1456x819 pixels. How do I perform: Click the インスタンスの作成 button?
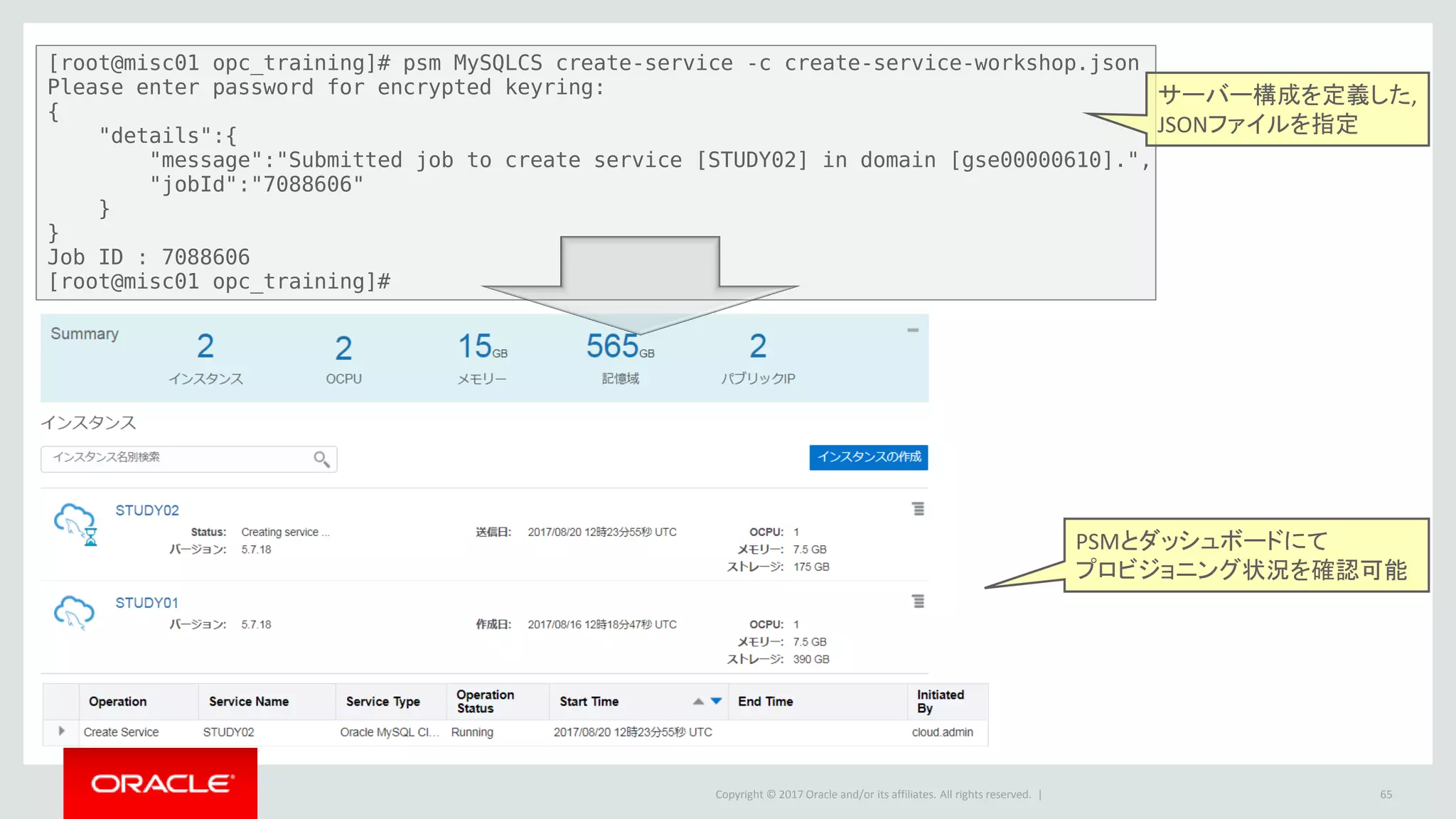coord(868,457)
